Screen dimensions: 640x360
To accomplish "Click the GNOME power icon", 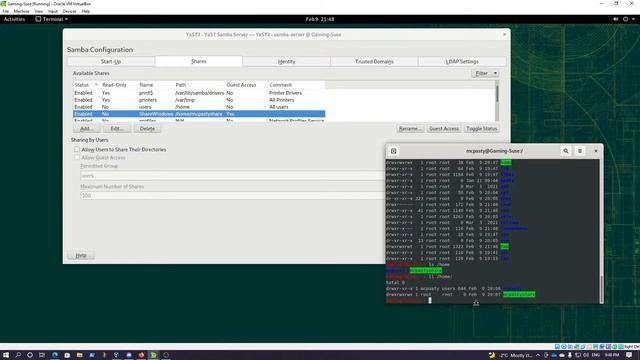I will (625, 19).
